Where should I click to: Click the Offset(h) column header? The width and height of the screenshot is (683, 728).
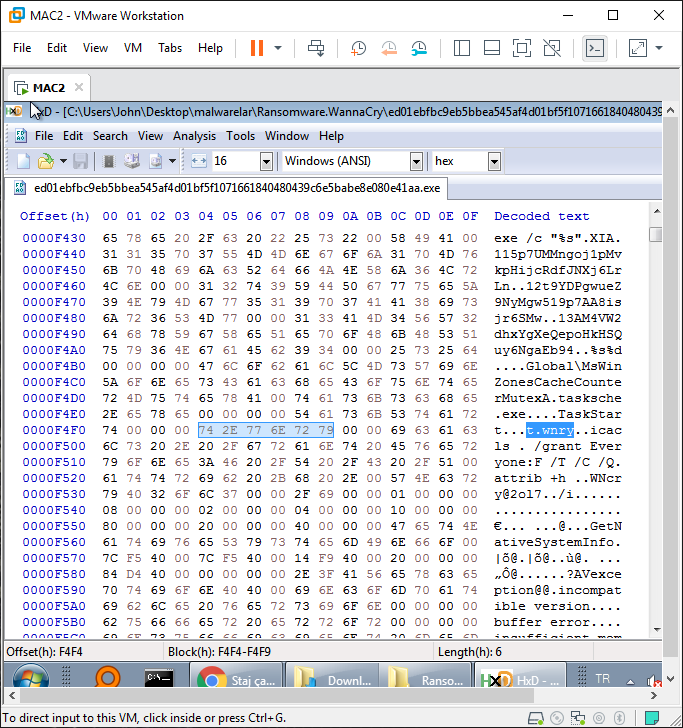tap(54, 216)
